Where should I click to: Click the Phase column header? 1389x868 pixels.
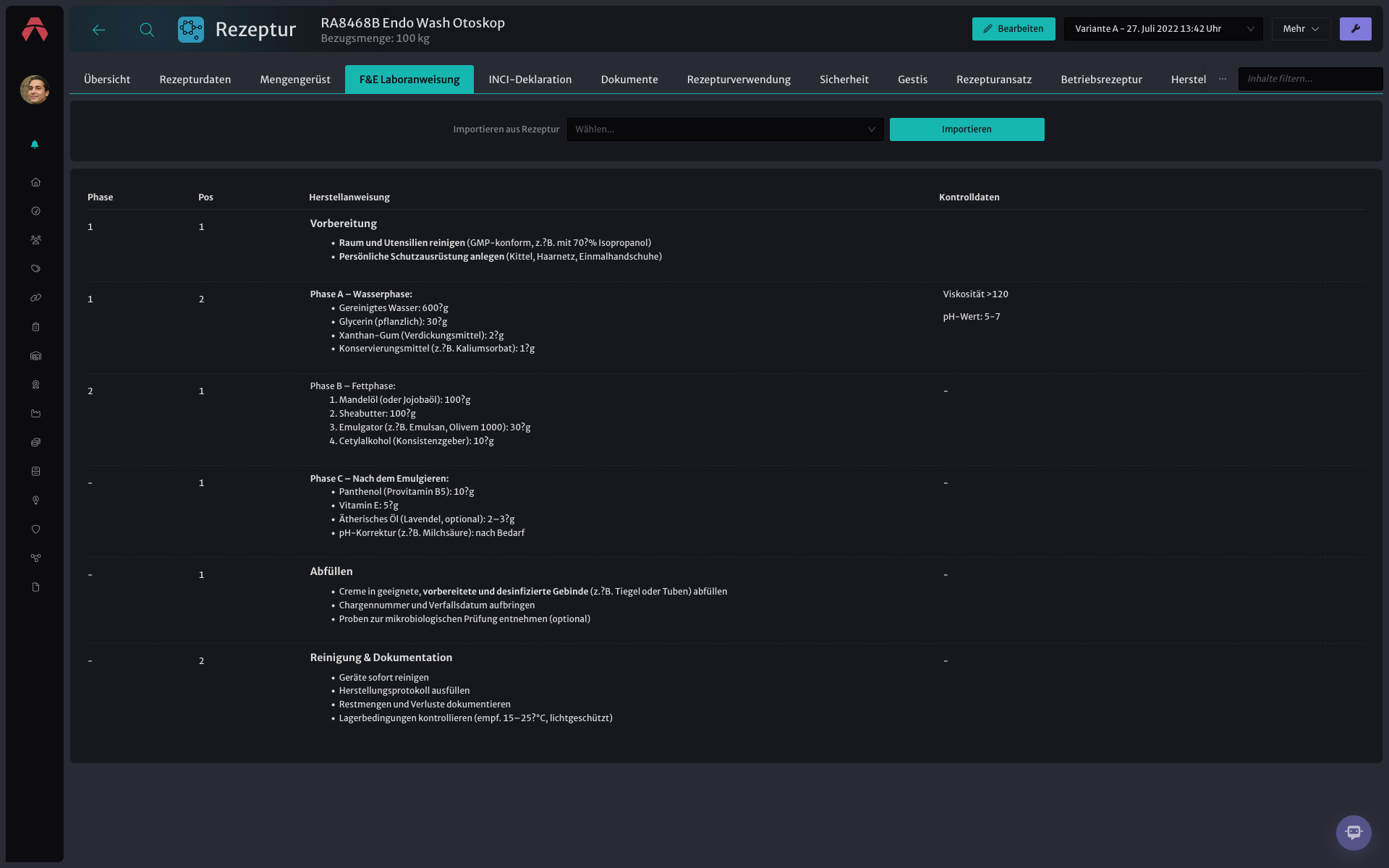pyautogui.click(x=101, y=197)
